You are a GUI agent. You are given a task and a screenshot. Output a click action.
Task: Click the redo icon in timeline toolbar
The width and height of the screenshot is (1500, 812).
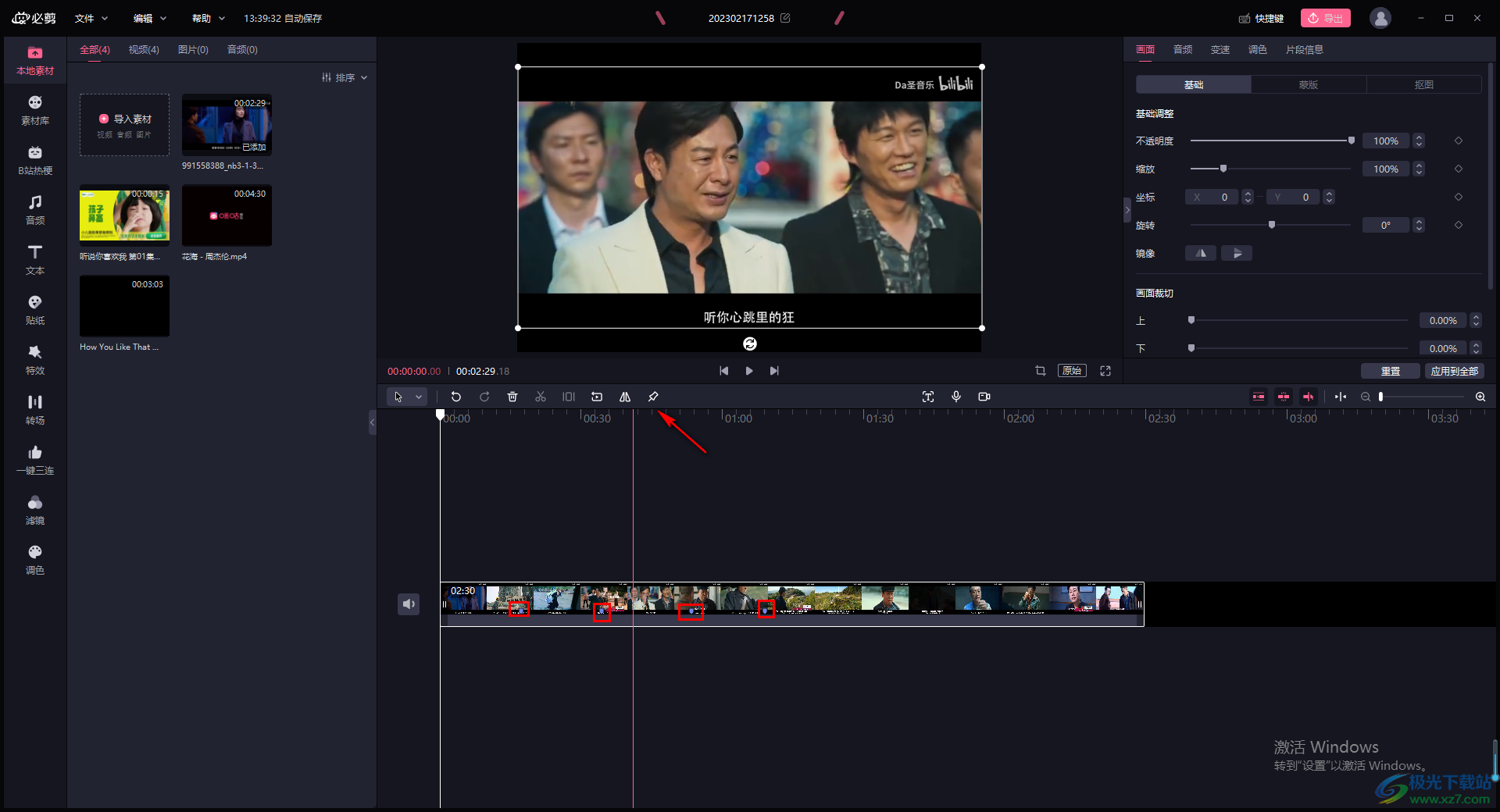[x=484, y=397]
